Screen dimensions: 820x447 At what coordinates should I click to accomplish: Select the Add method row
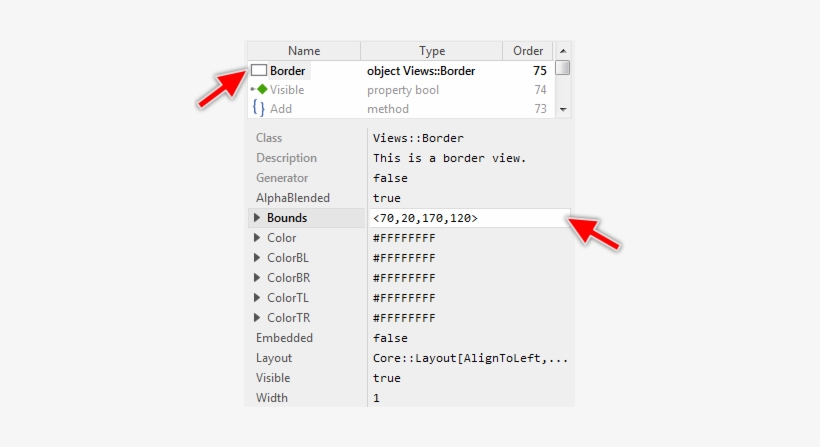pos(400,109)
